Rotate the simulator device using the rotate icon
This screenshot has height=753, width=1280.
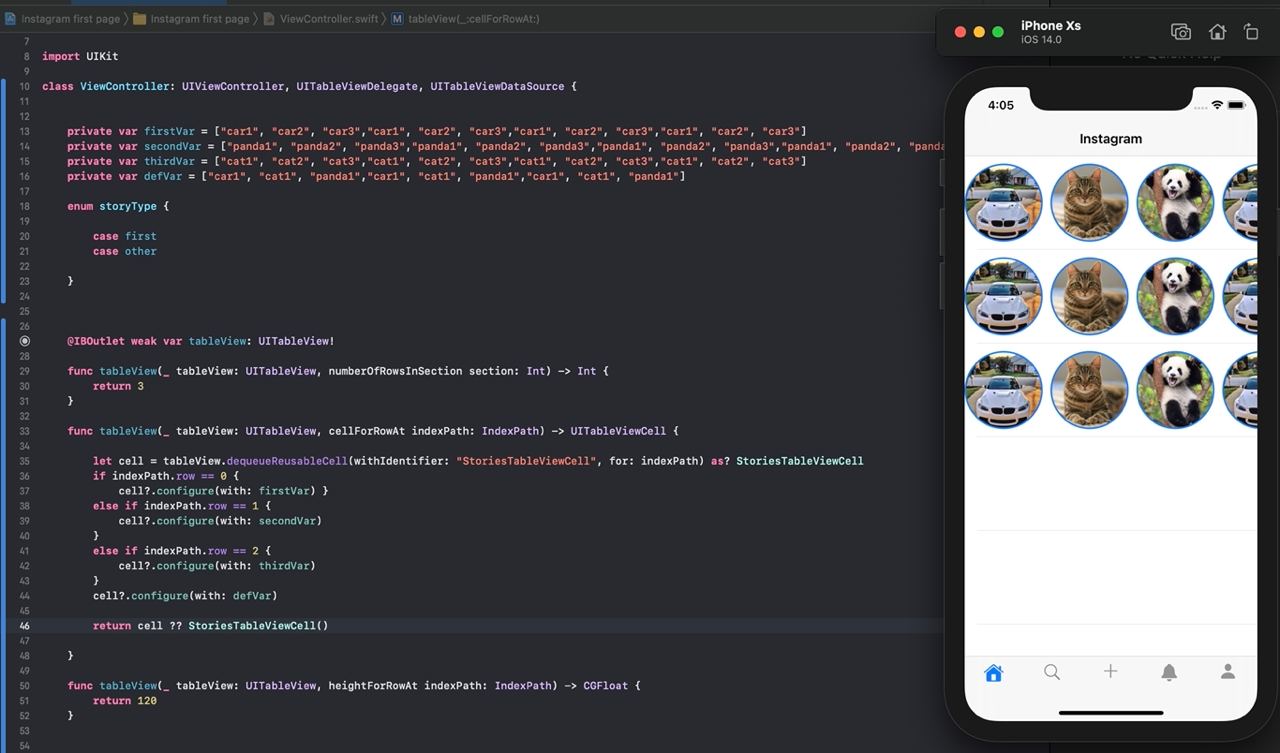tap(1251, 32)
